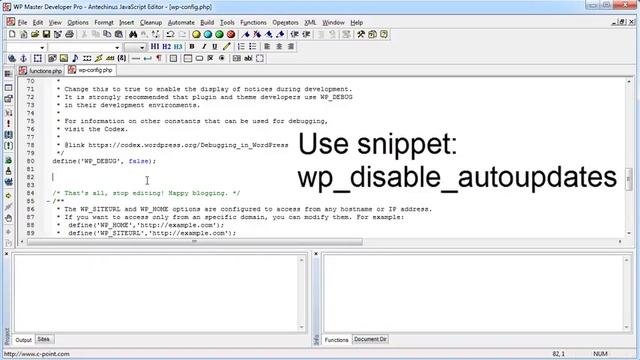
Task: Insert a checkbox form element icon
Action: click(x=211, y=58)
